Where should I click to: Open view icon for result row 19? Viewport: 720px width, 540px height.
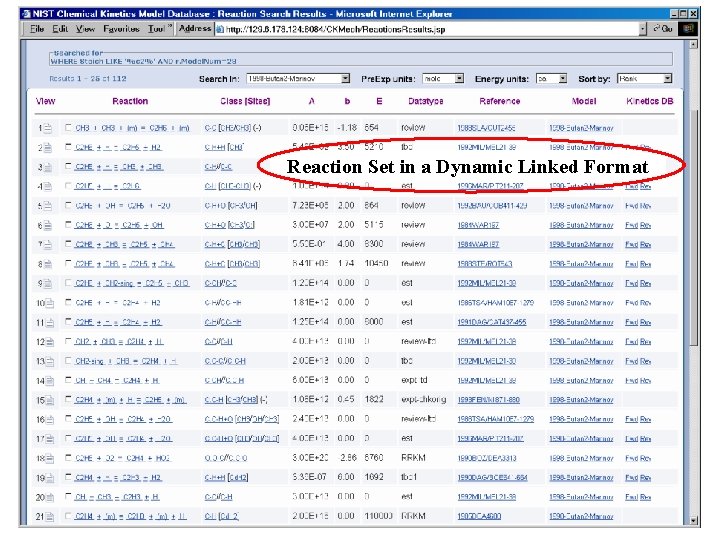(50, 478)
